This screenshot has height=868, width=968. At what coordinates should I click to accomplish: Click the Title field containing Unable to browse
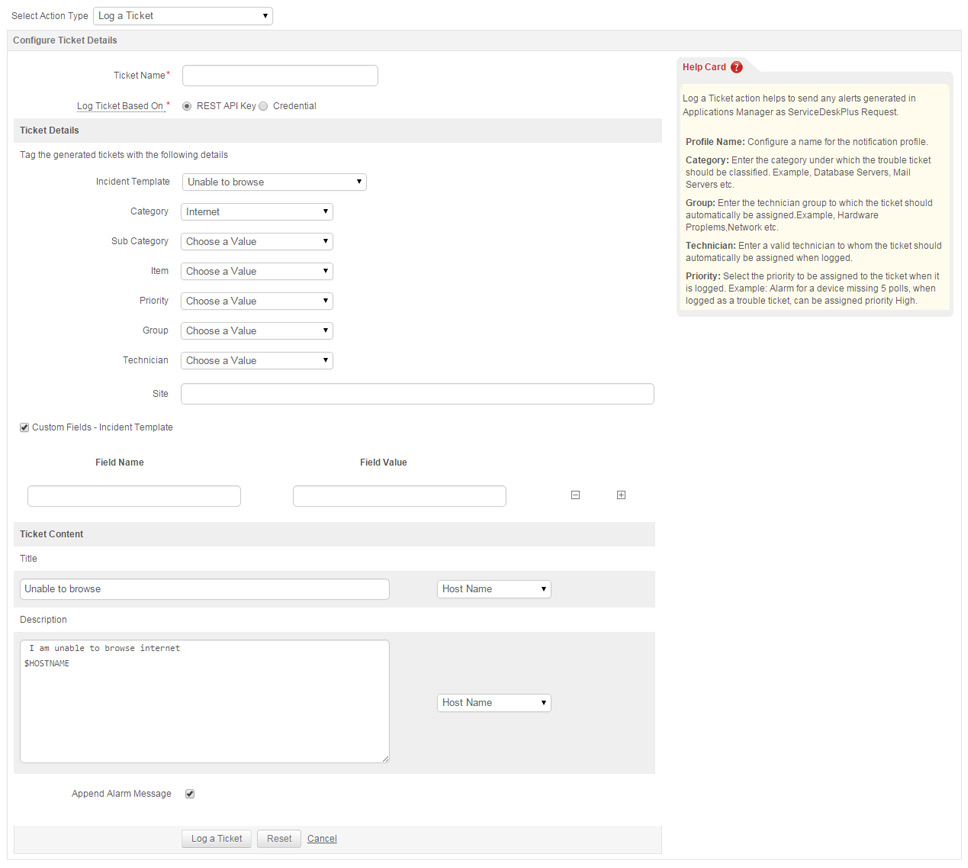pos(205,589)
